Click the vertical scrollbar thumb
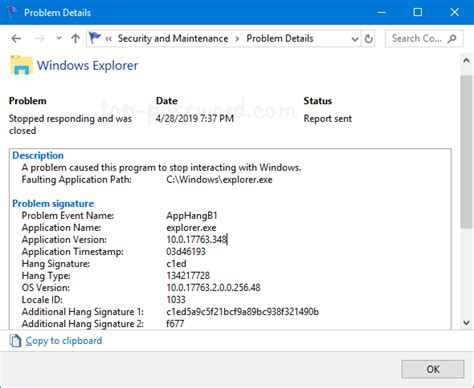 tap(466, 152)
